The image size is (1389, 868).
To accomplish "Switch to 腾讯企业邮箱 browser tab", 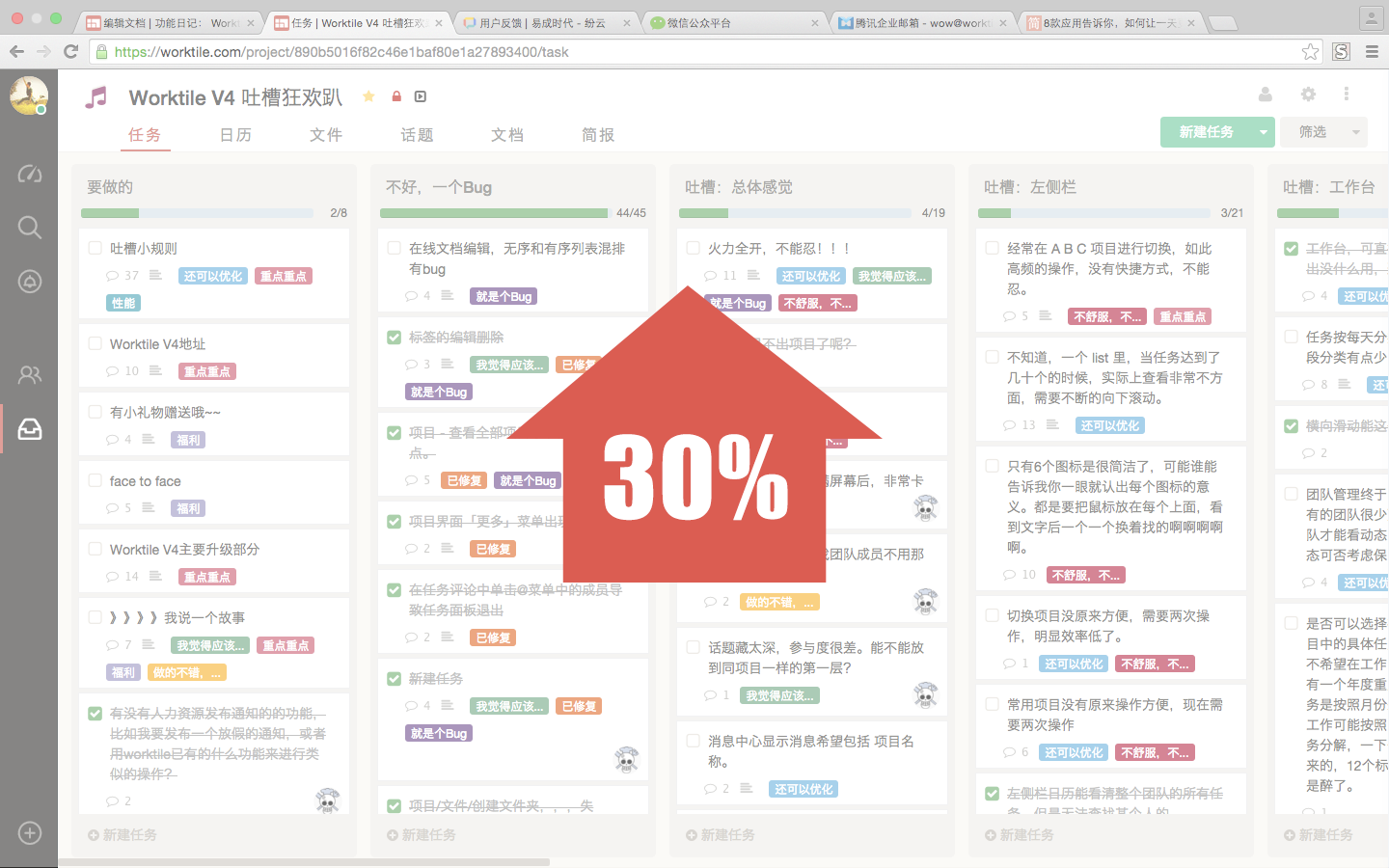I will pyautogui.click(x=921, y=22).
